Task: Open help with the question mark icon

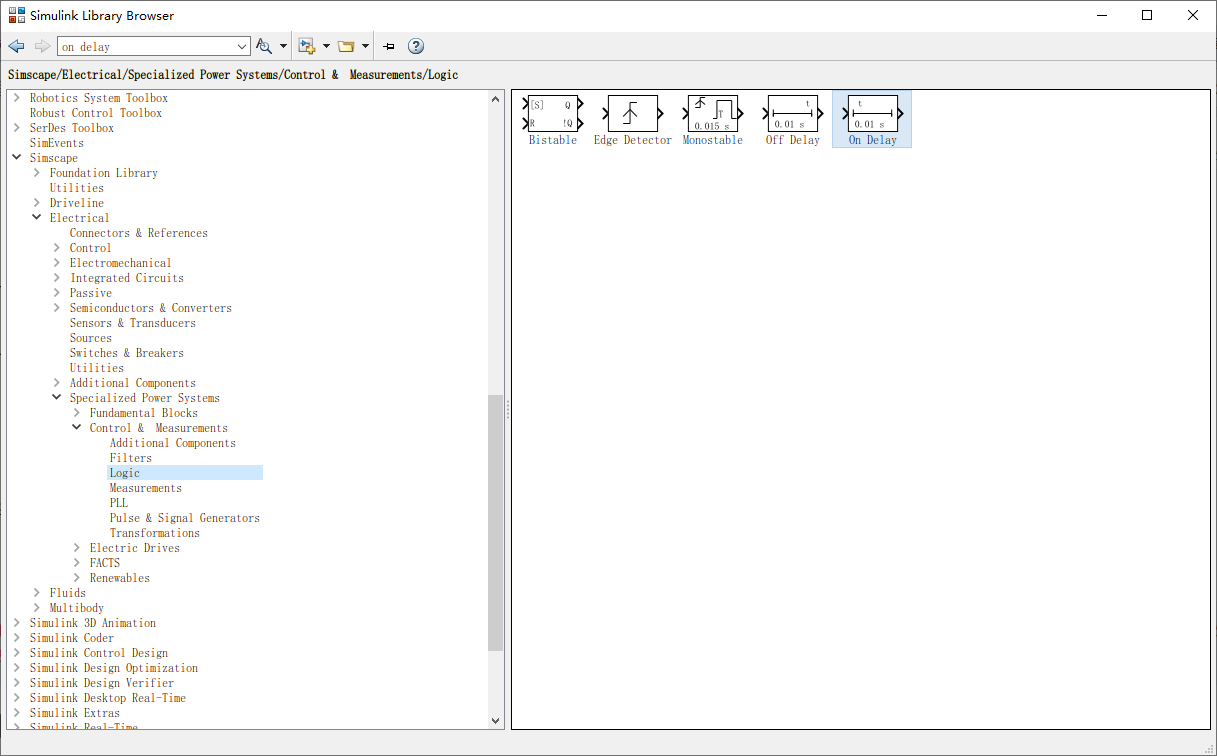Action: [416, 46]
